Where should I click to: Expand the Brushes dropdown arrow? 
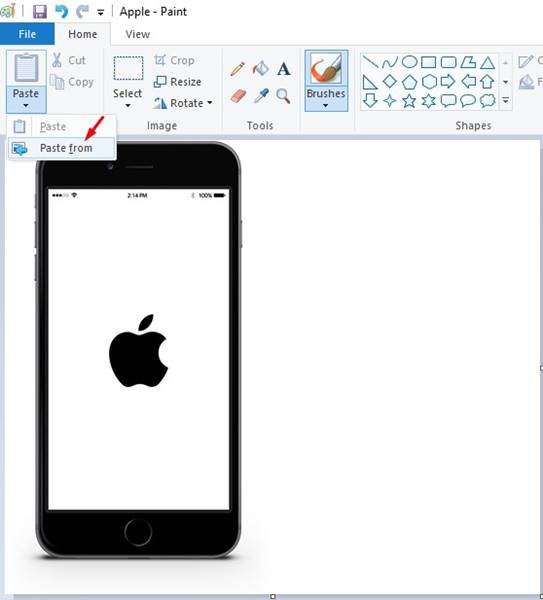click(x=326, y=105)
